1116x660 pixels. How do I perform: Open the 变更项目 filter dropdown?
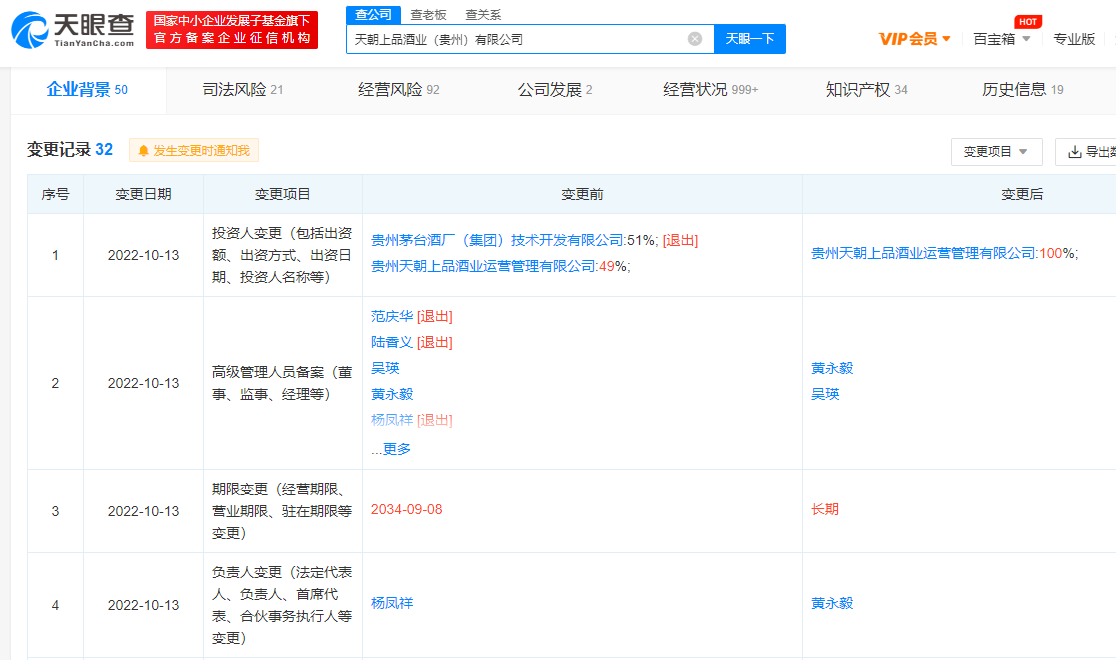tap(996, 152)
